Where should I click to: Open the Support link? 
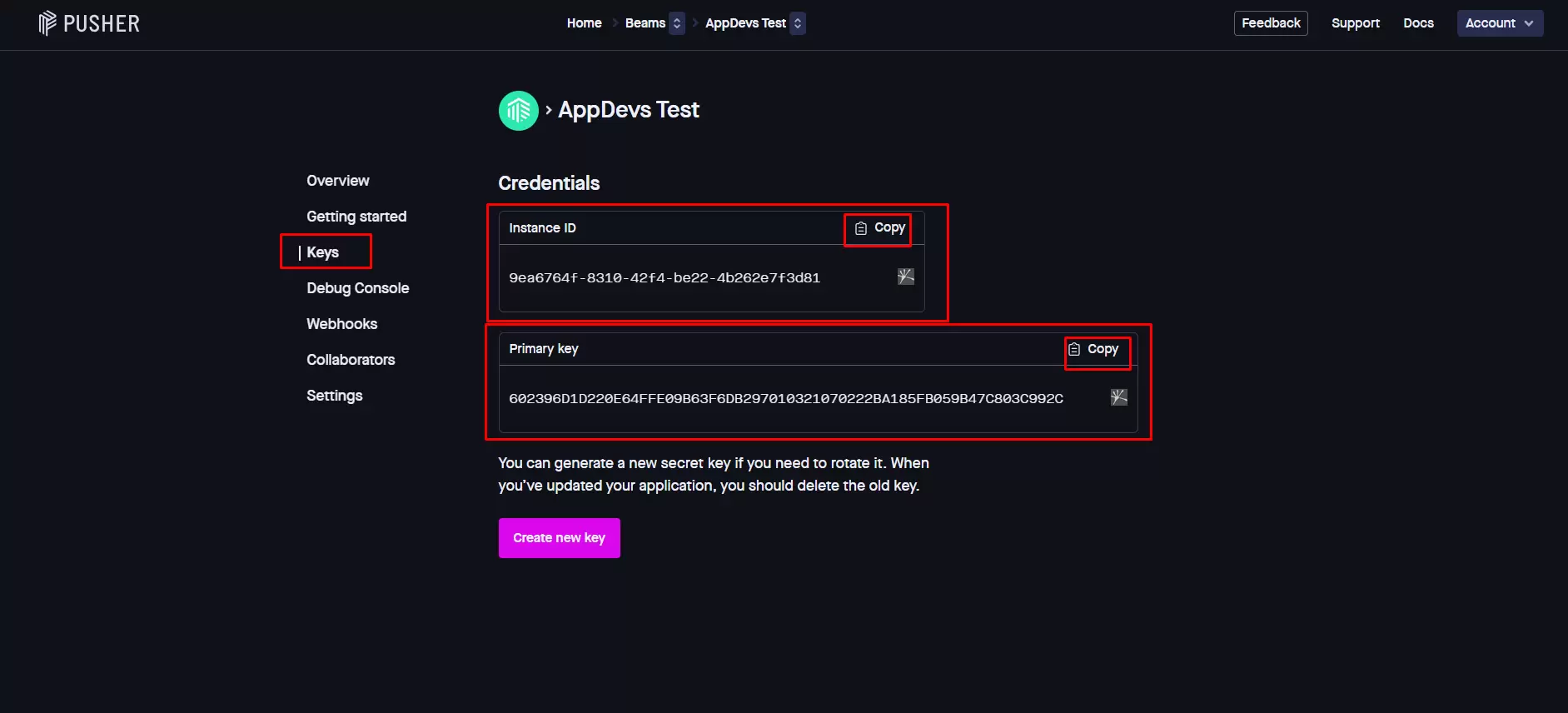click(x=1355, y=23)
